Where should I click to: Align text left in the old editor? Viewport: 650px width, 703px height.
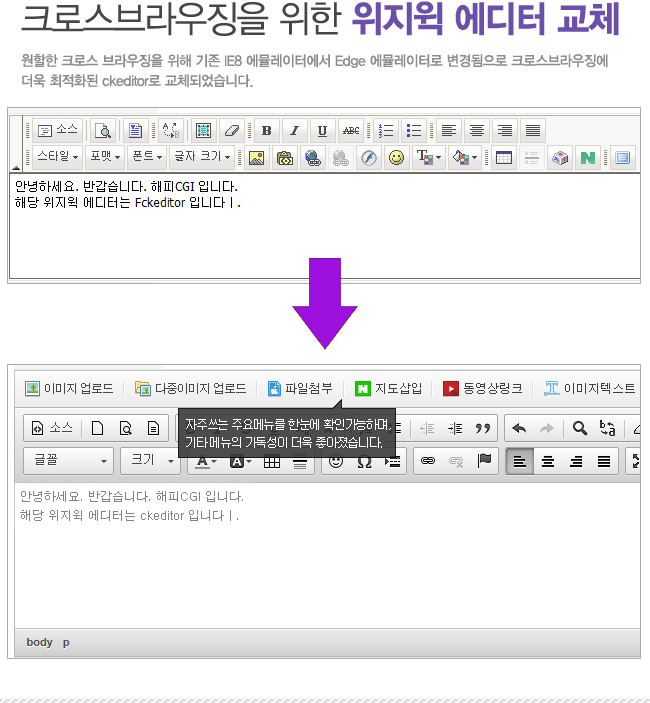pyautogui.click(x=449, y=130)
